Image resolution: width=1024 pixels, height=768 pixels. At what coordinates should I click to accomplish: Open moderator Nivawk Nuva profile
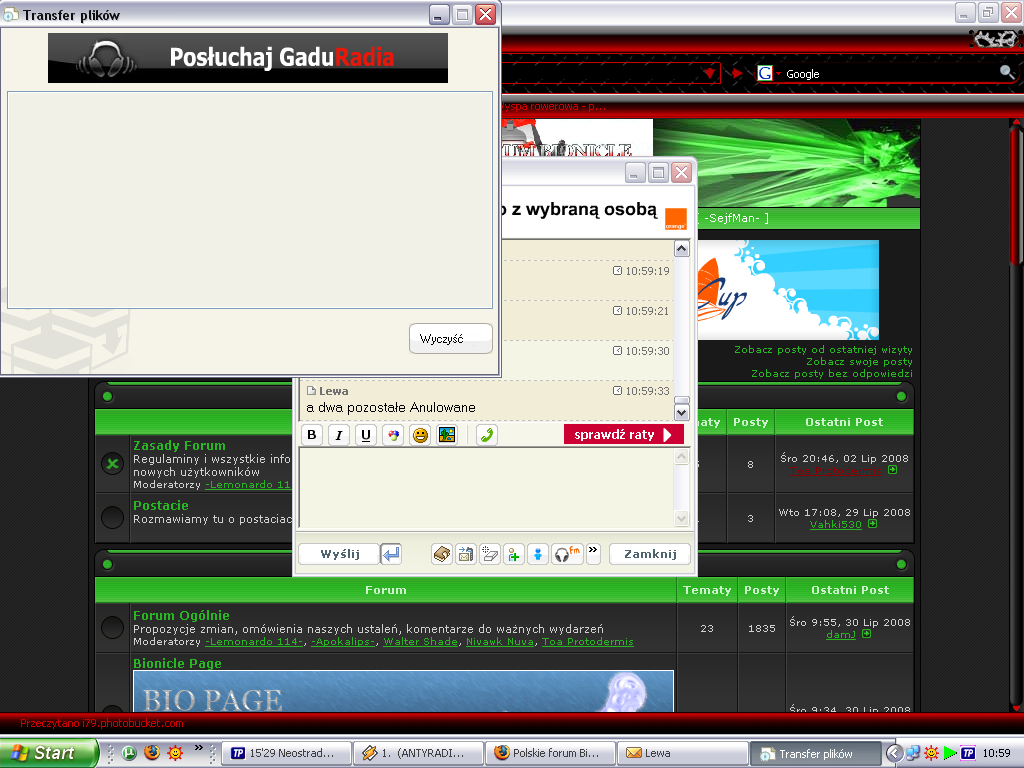(500, 642)
